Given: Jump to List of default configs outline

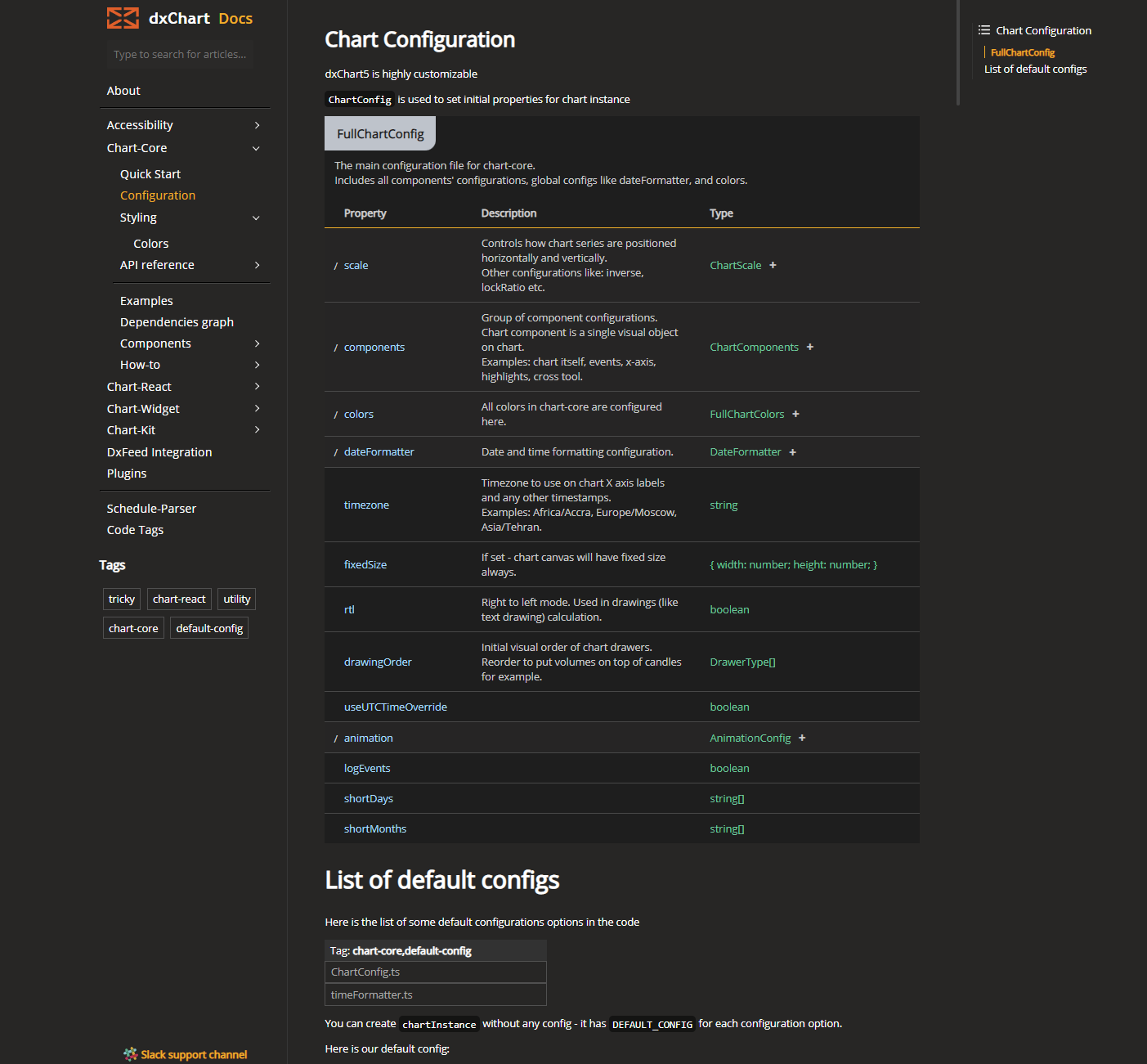Looking at the screenshot, I should click(x=1035, y=70).
